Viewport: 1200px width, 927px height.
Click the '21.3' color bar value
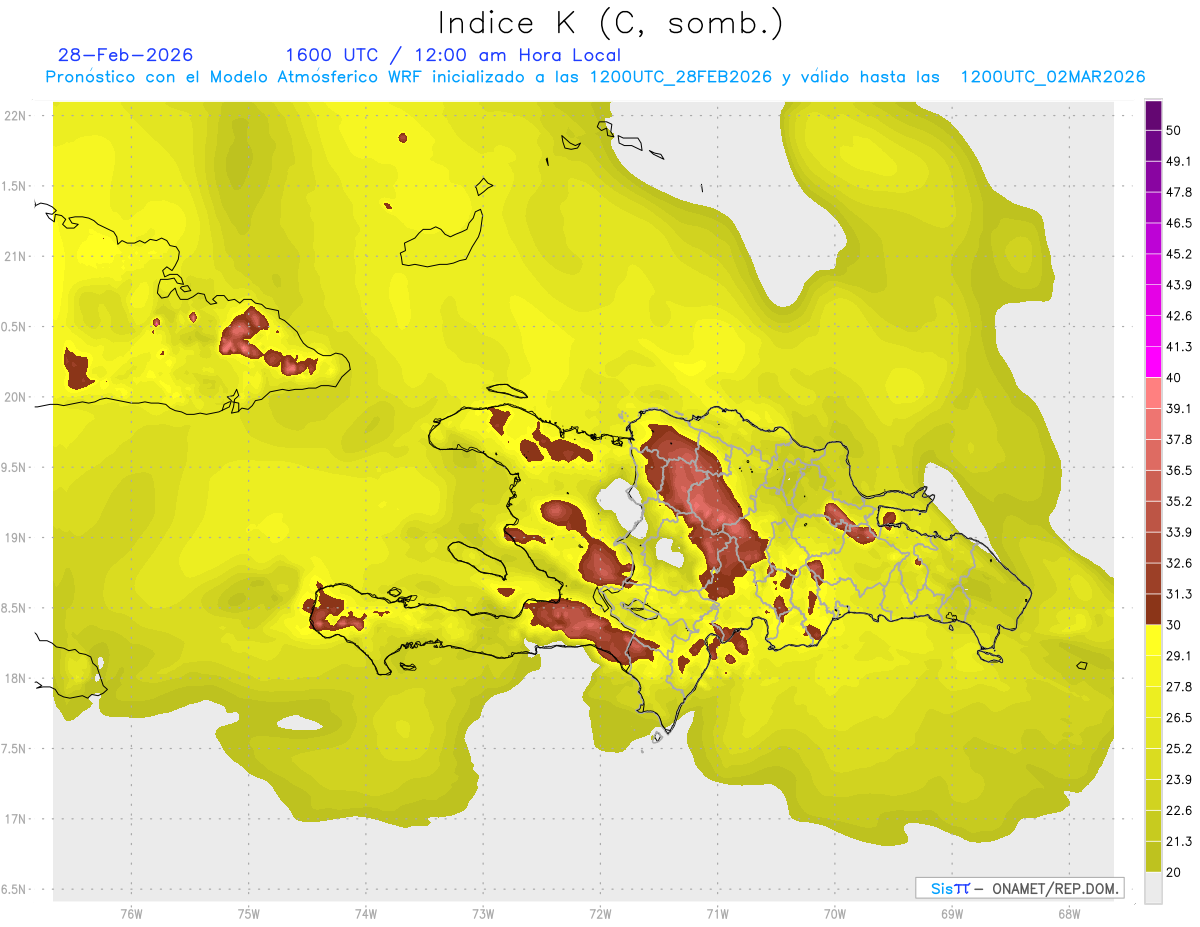1179,842
